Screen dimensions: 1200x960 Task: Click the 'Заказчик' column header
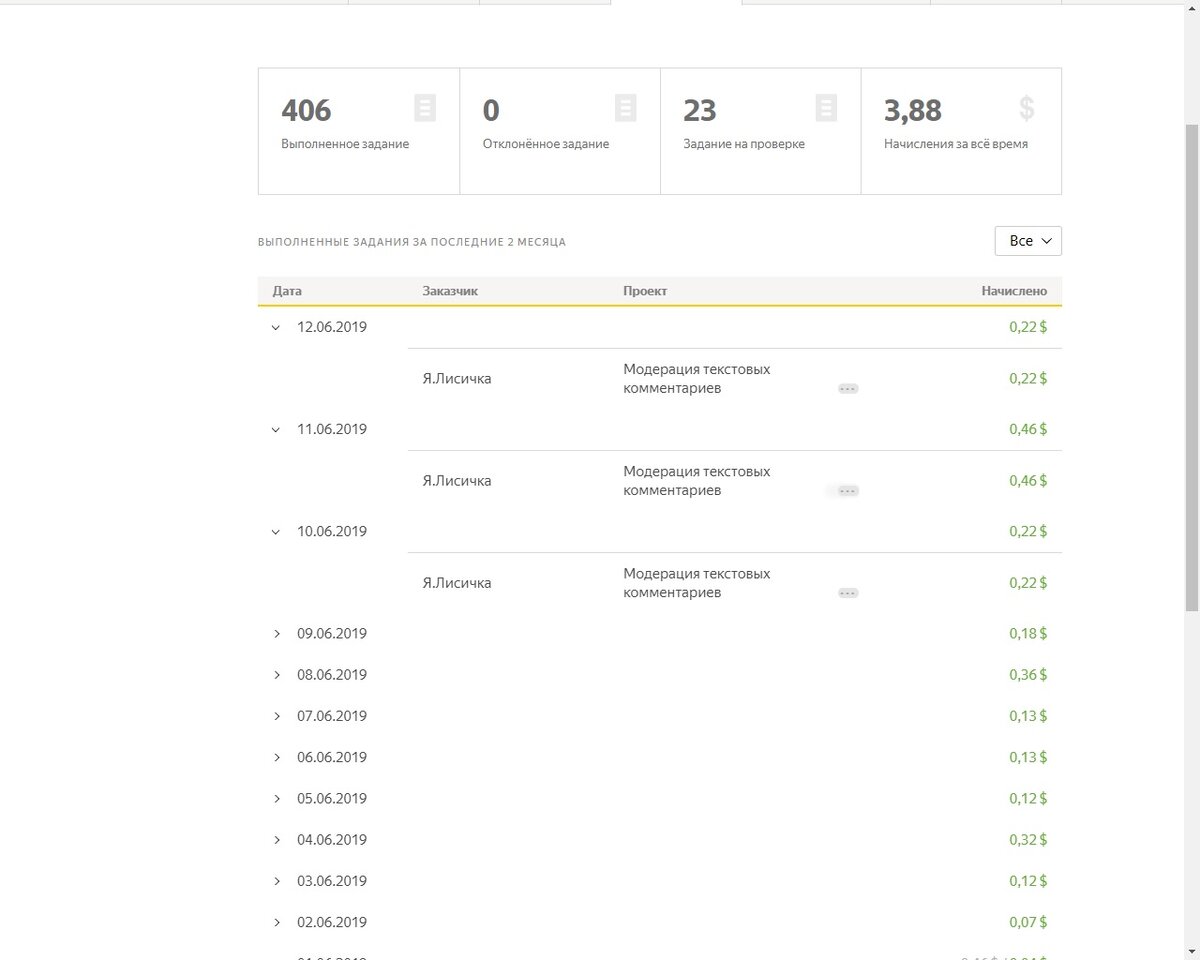pyautogui.click(x=450, y=291)
